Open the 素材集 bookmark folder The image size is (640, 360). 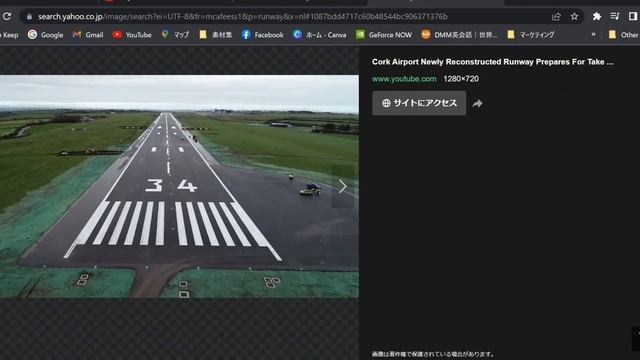pos(216,35)
